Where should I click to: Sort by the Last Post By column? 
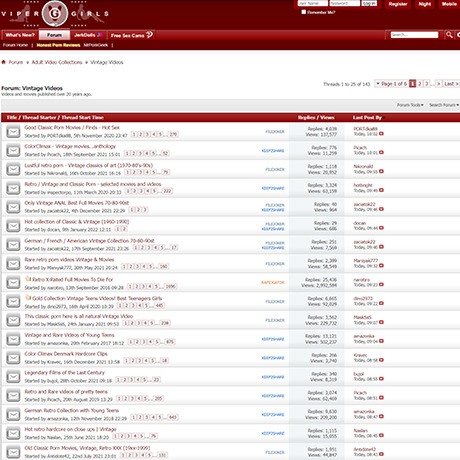coord(367,117)
